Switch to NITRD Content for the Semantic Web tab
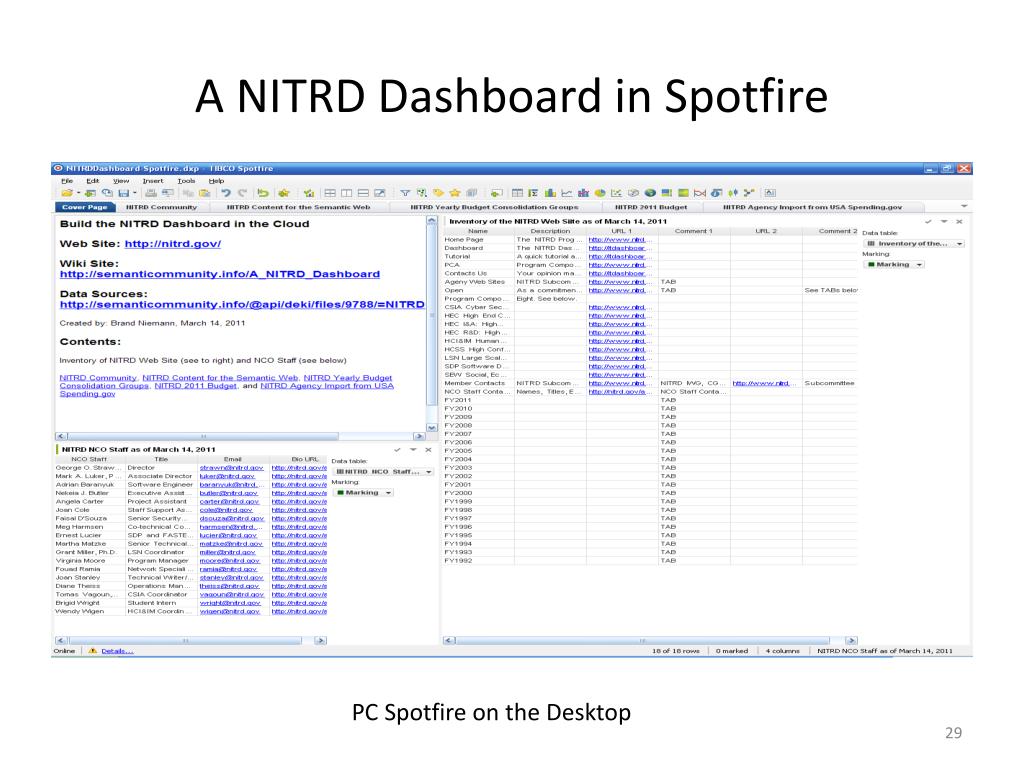The width and height of the screenshot is (1024, 768). [x=298, y=207]
